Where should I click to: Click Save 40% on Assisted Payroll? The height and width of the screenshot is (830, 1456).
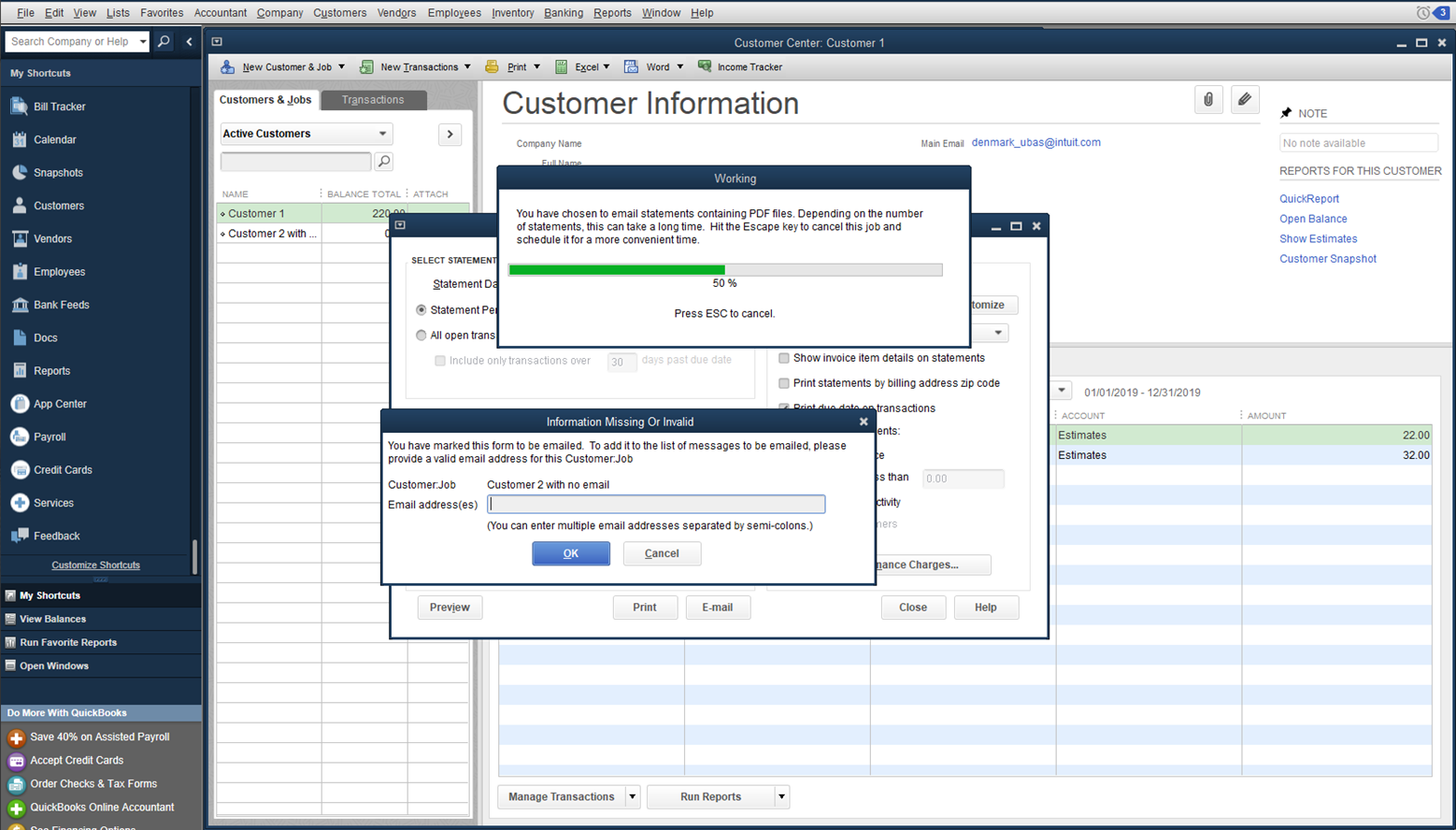[99, 737]
